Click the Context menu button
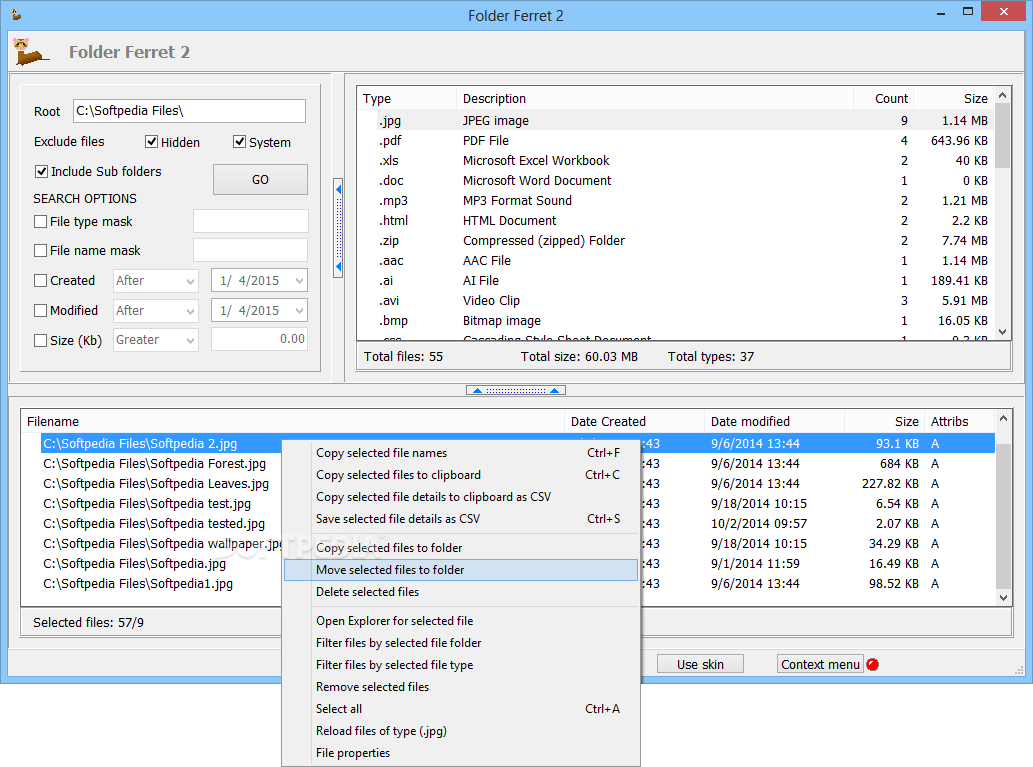The height and width of the screenshot is (767, 1033). coord(820,664)
